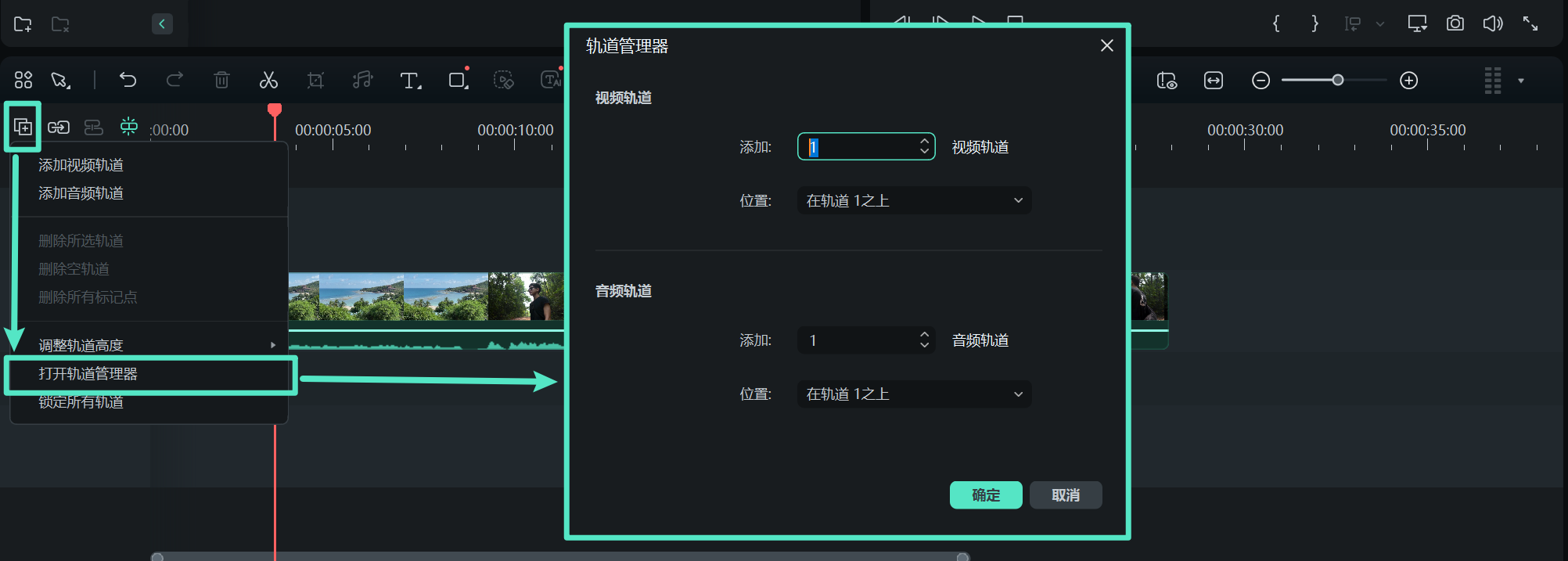Close the 轨道管理器 dialog
The image size is (1568, 561).
[1106, 45]
